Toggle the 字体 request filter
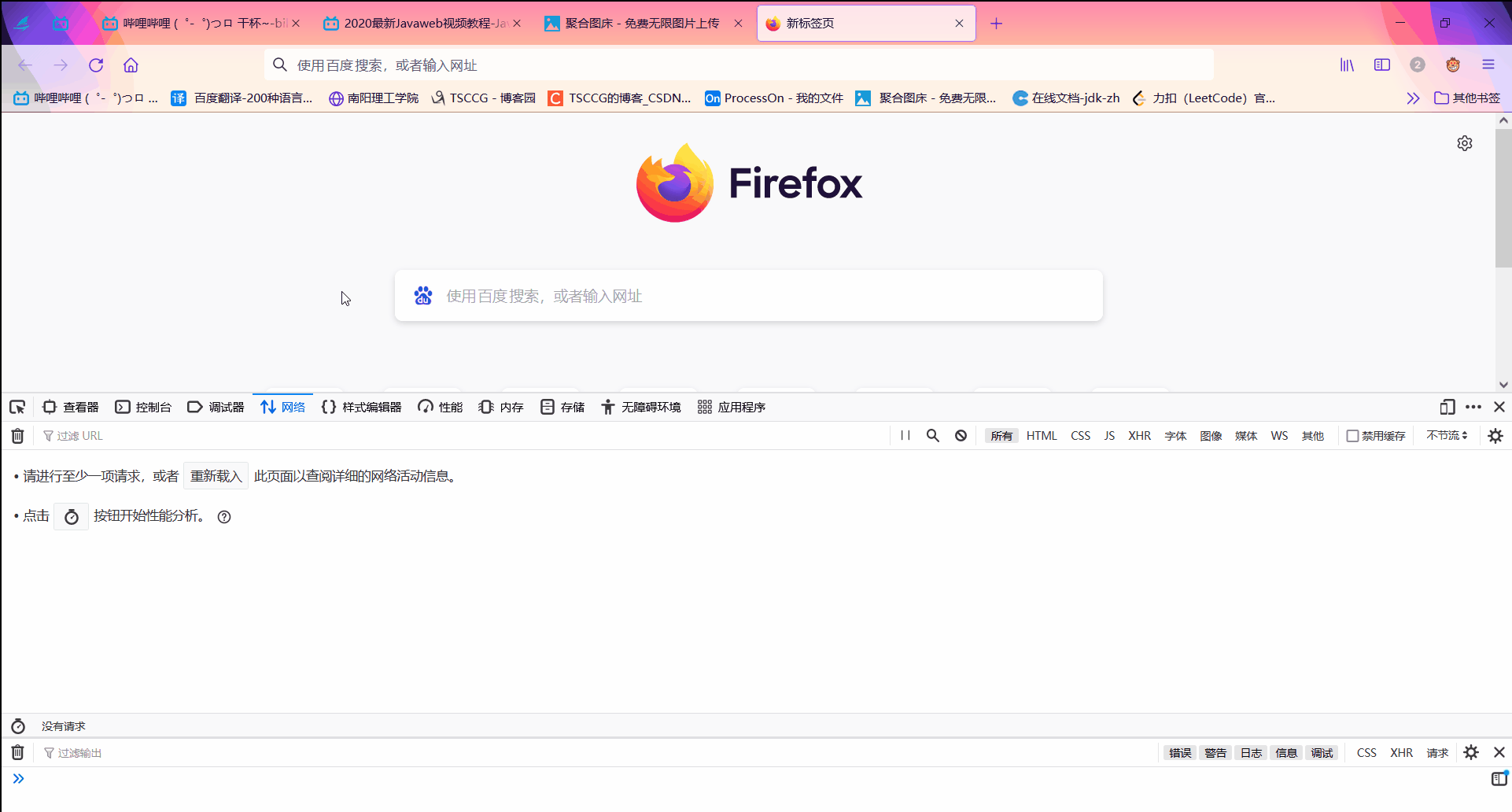The width and height of the screenshot is (1512, 812). [1175, 436]
